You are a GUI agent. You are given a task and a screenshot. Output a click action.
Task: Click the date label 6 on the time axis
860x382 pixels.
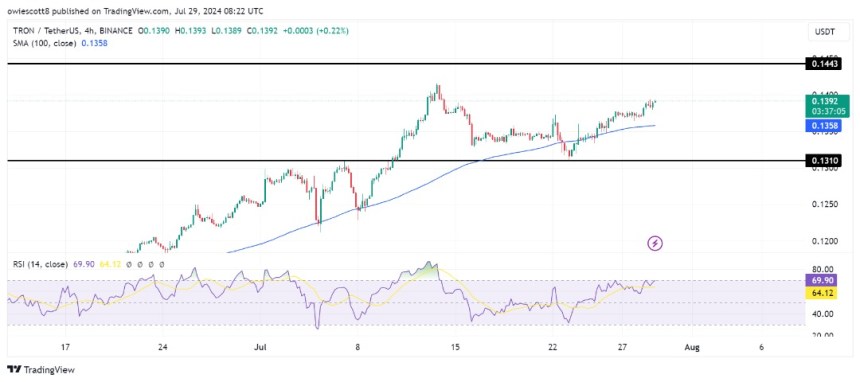pyautogui.click(x=762, y=347)
